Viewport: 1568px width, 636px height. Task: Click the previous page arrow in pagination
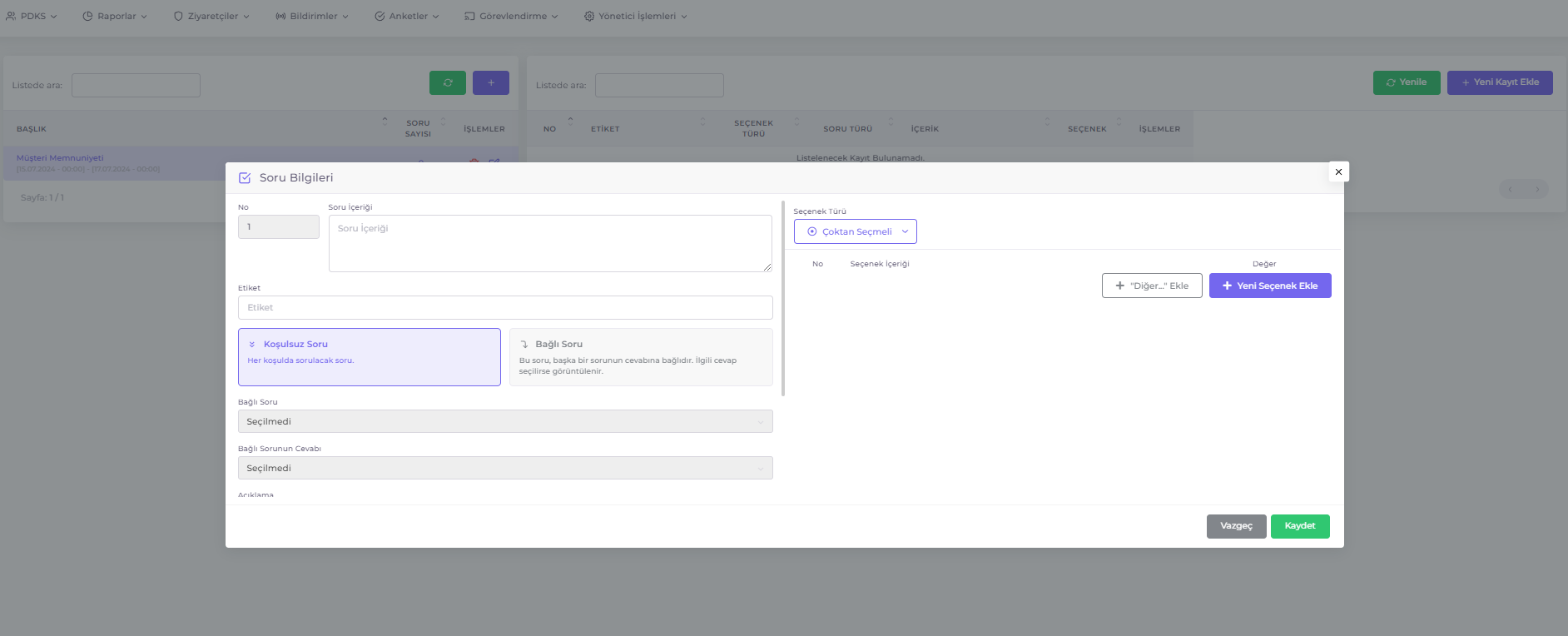(x=1511, y=189)
